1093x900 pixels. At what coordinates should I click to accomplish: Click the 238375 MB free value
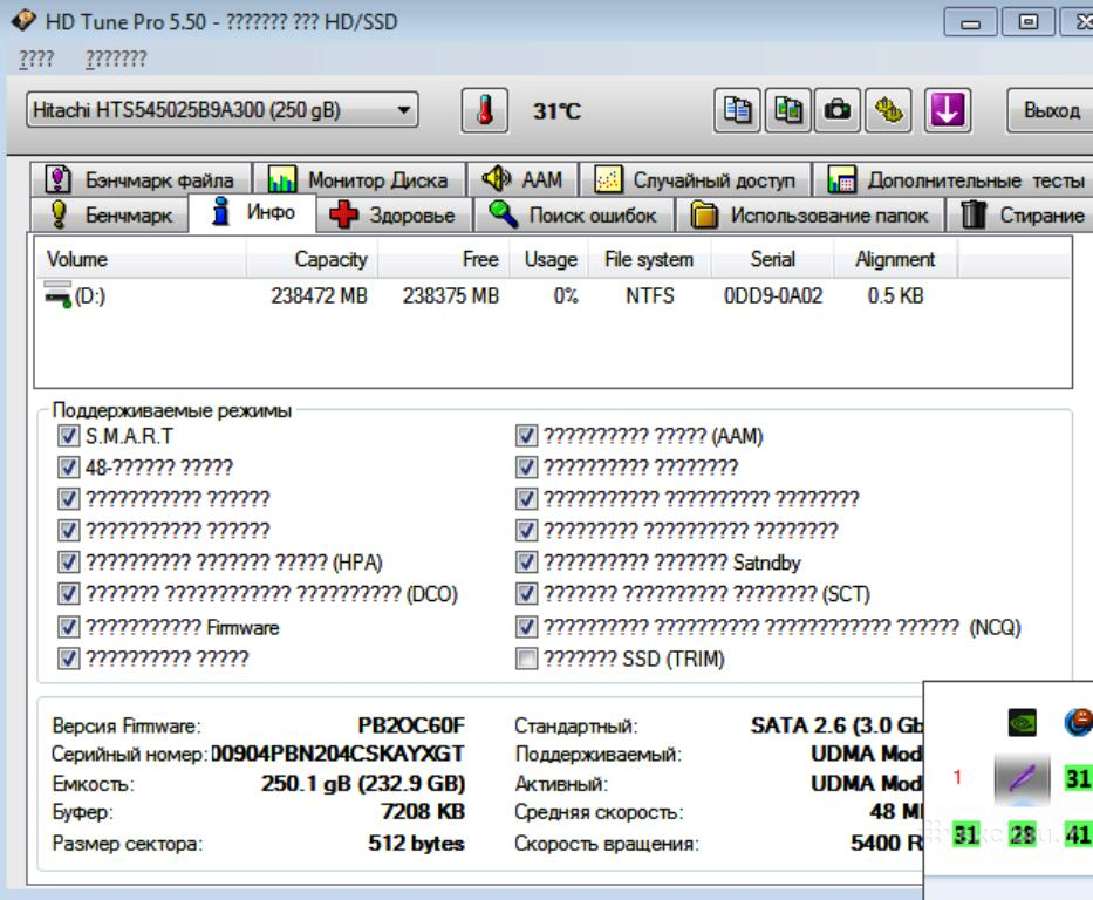(451, 296)
